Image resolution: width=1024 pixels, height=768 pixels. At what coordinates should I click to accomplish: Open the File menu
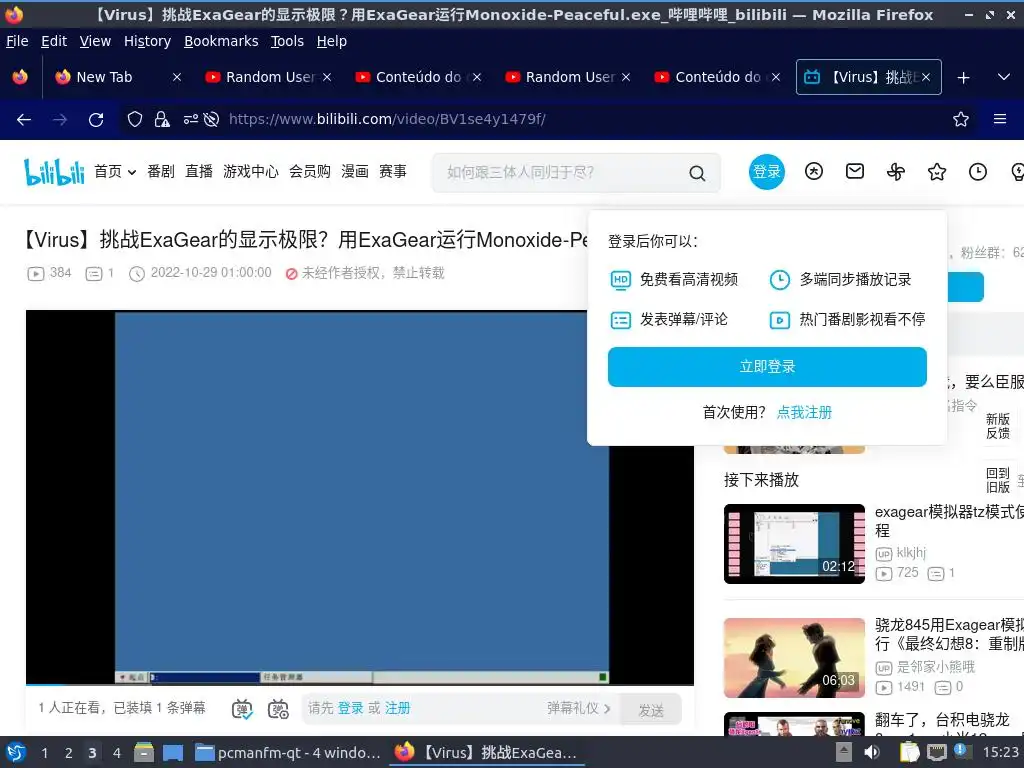(17, 41)
